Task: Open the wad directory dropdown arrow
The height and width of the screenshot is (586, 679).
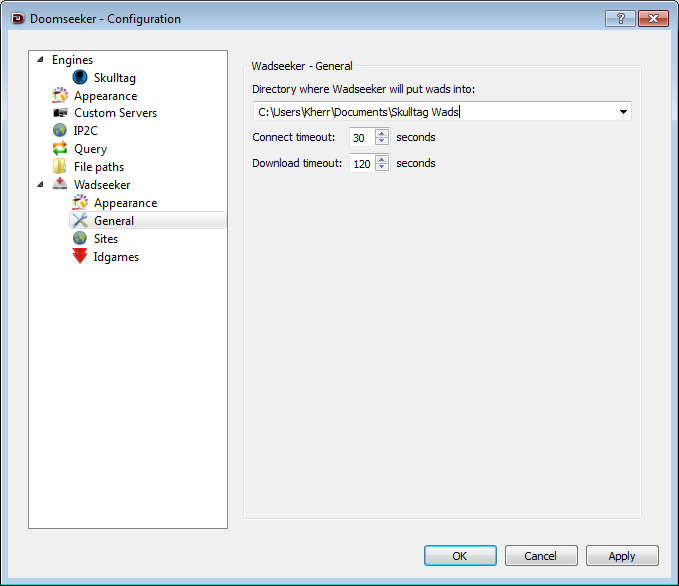Action: click(x=623, y=112)
